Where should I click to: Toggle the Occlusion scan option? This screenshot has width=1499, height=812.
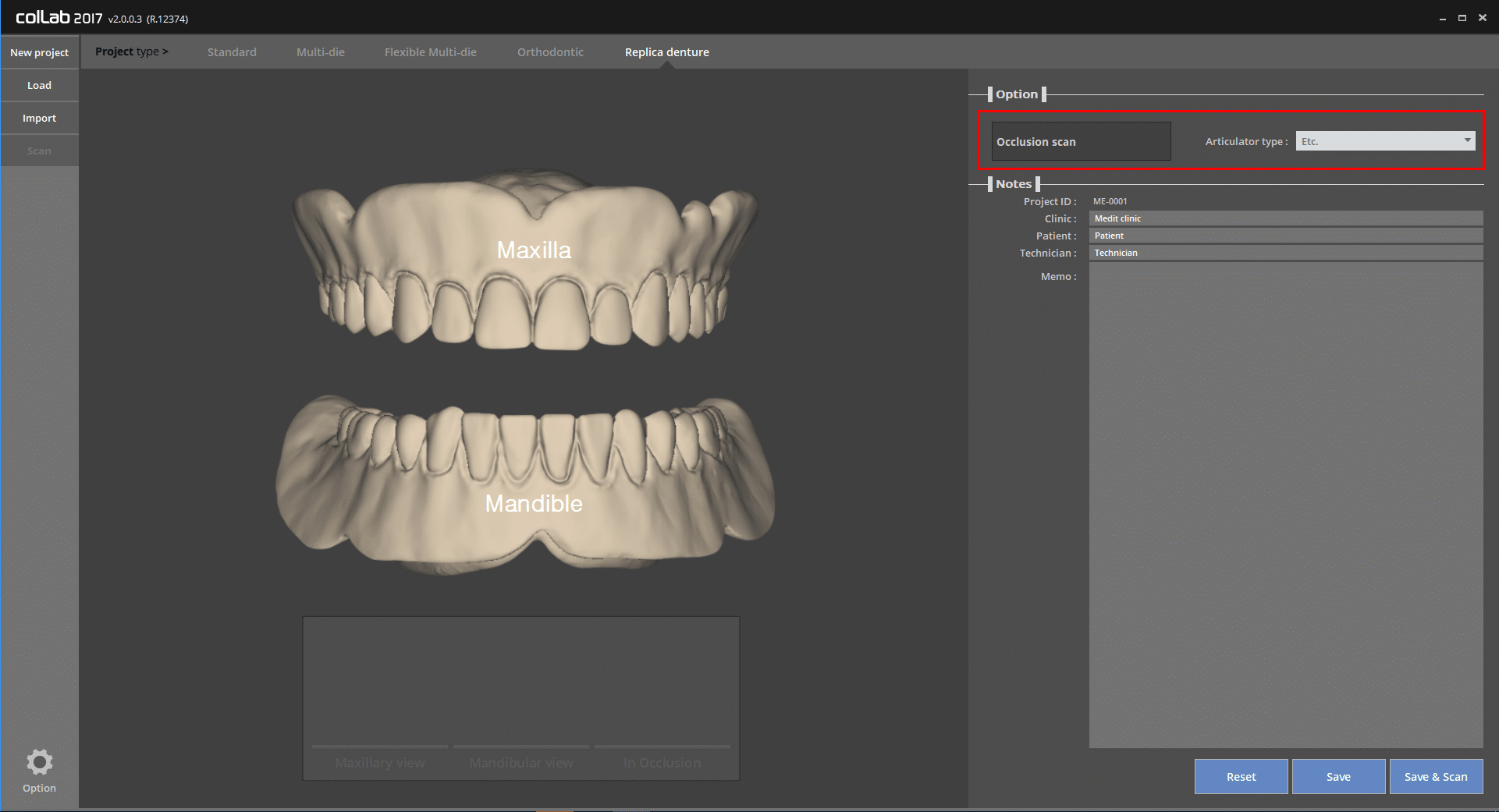pos(1080,141)
